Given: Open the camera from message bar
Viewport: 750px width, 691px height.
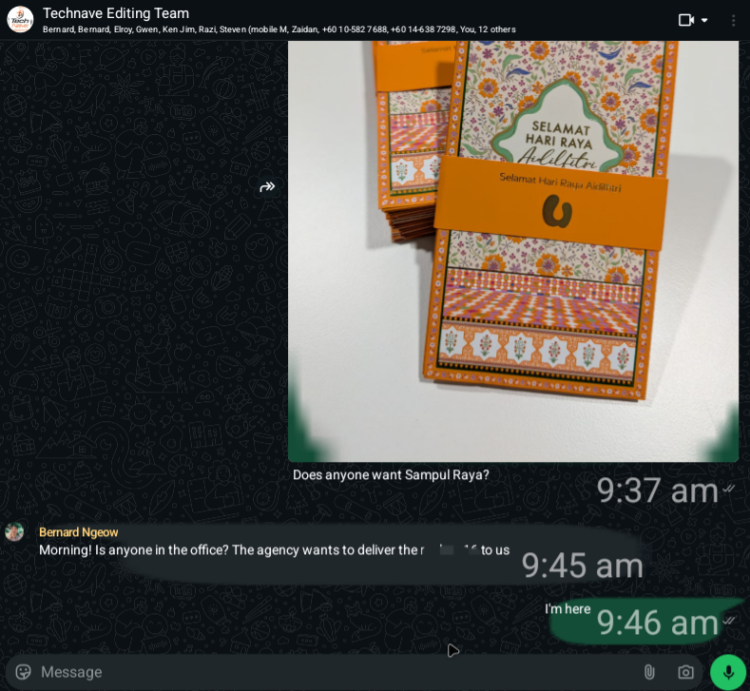Looking at the screenshot, I should point(686,672).
